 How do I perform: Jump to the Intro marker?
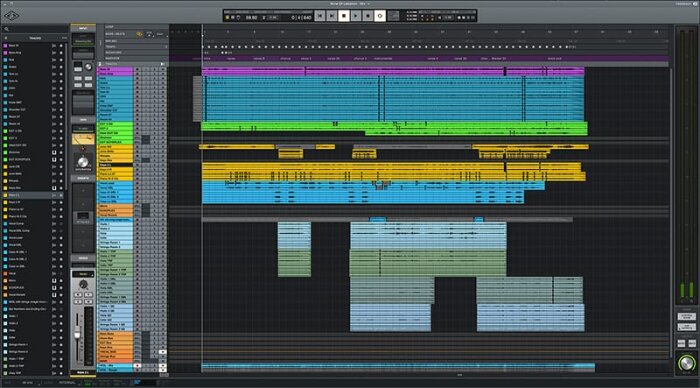[207, 58]
